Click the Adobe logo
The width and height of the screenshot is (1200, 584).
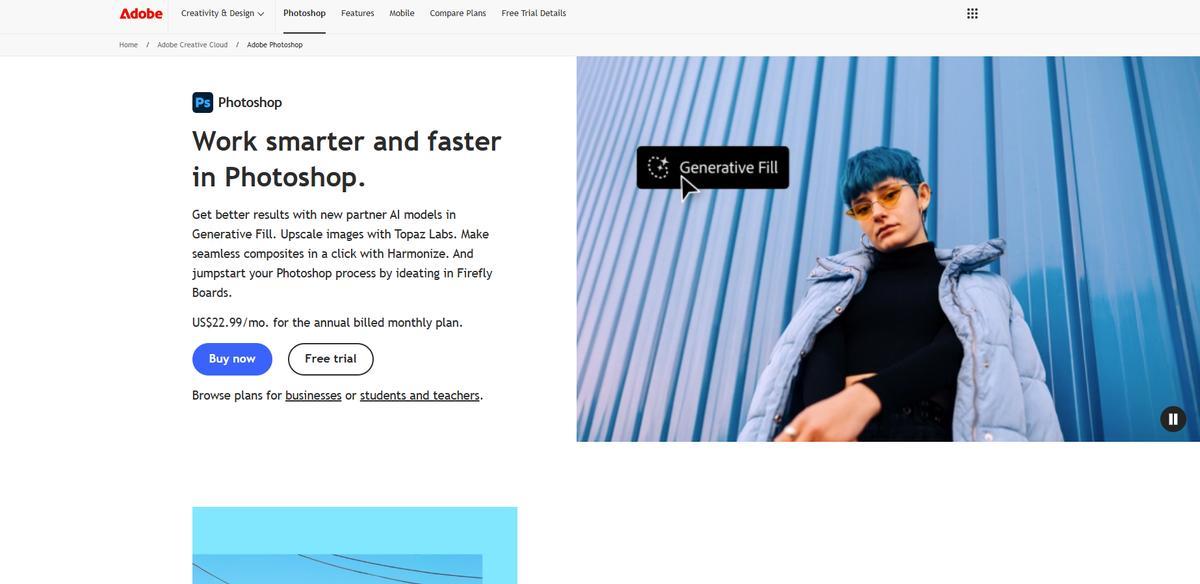pyautogui.click(x=141, y=13)
